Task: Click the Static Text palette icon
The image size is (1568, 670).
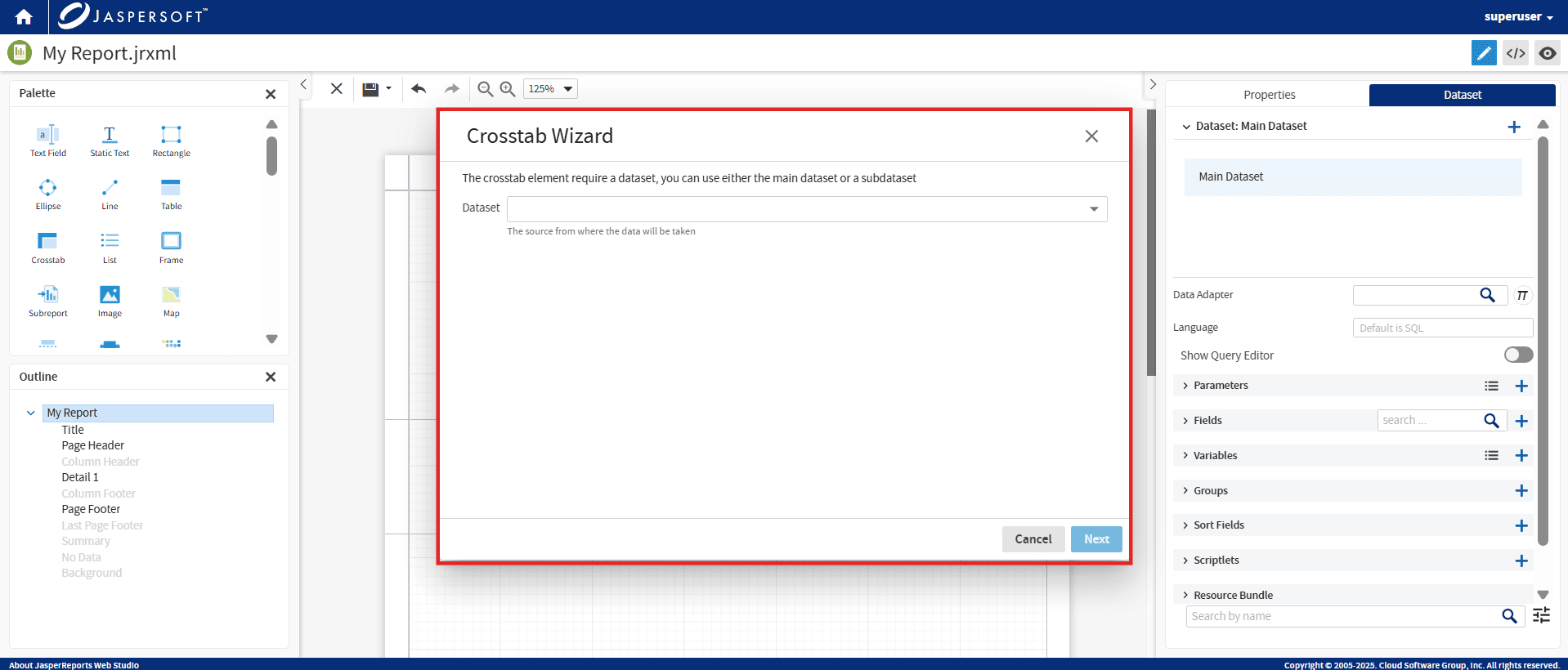Action: (x=110, y=141)
